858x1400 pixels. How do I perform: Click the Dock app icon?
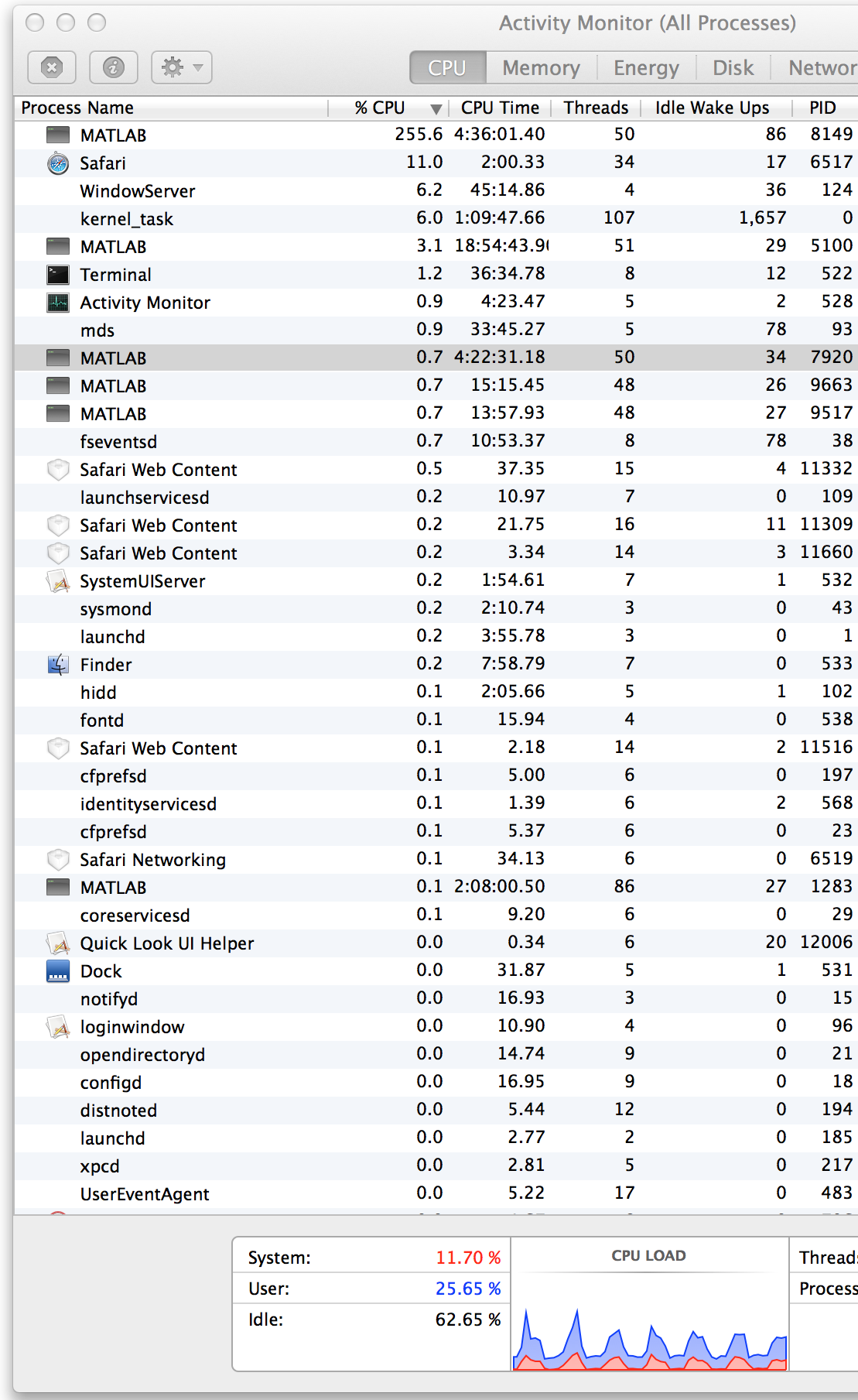[x=58, y=971]
